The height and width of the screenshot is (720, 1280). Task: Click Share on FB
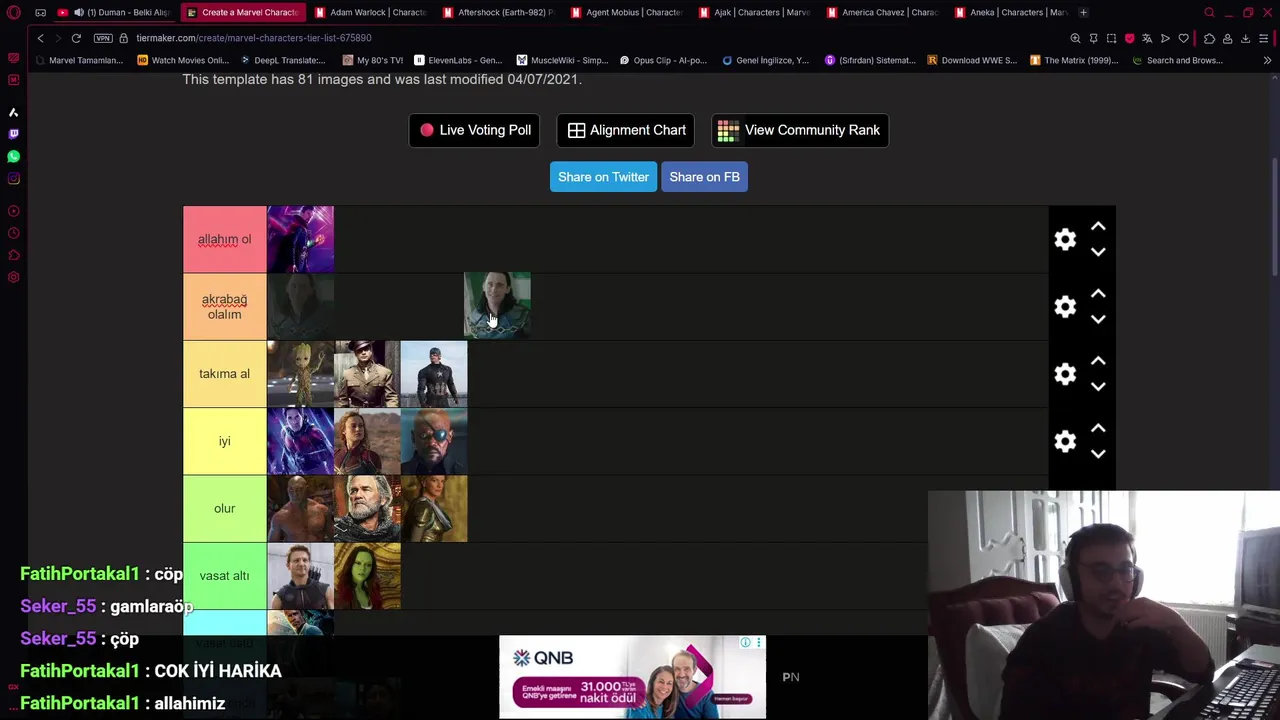pyautogui.click(x=704, y=177)
